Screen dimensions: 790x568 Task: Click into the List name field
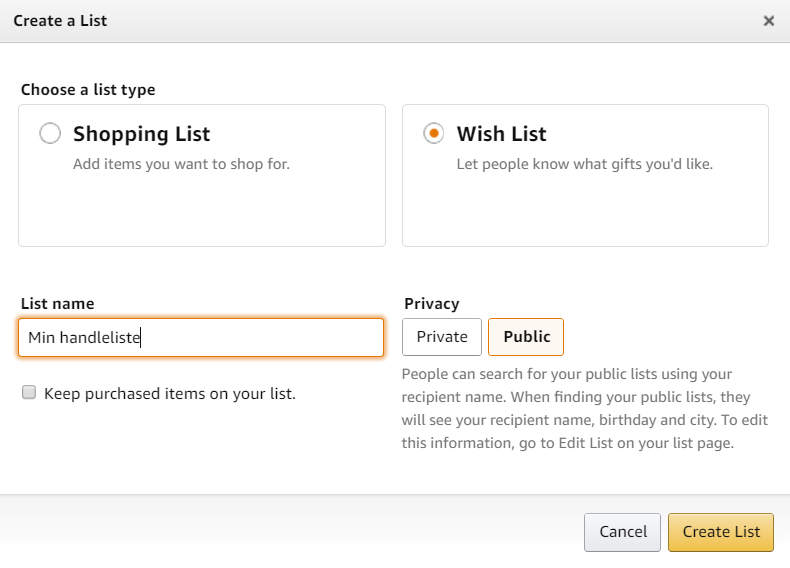[x=201, y=337]
